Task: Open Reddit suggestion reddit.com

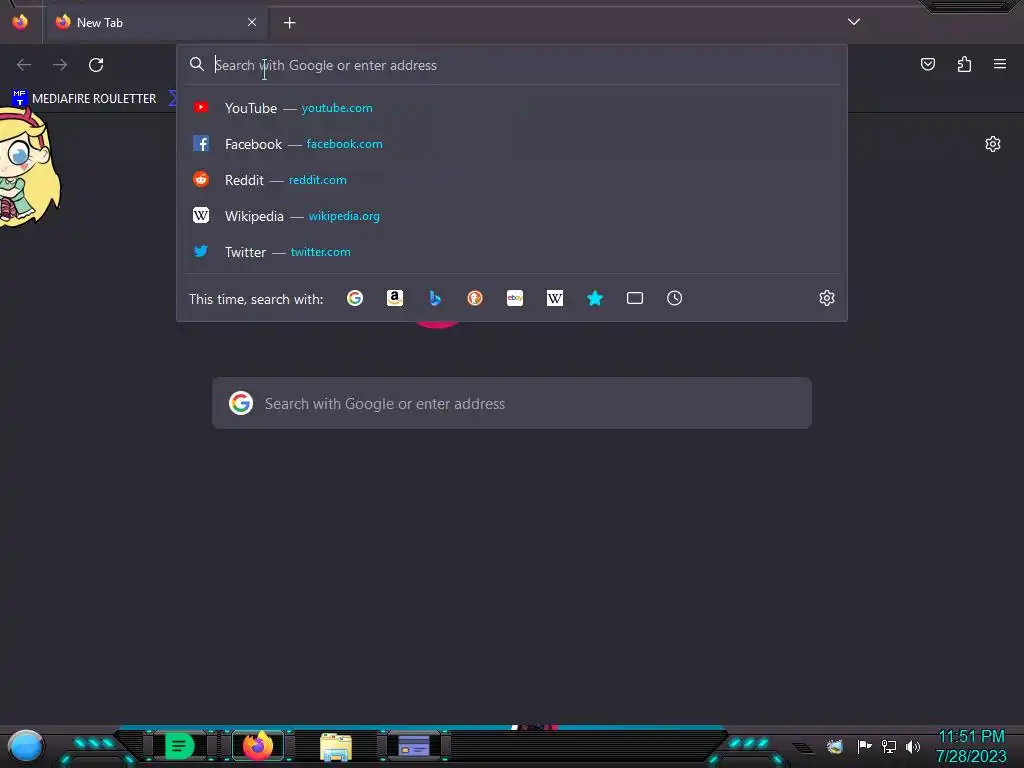Action: pos(512,180)
